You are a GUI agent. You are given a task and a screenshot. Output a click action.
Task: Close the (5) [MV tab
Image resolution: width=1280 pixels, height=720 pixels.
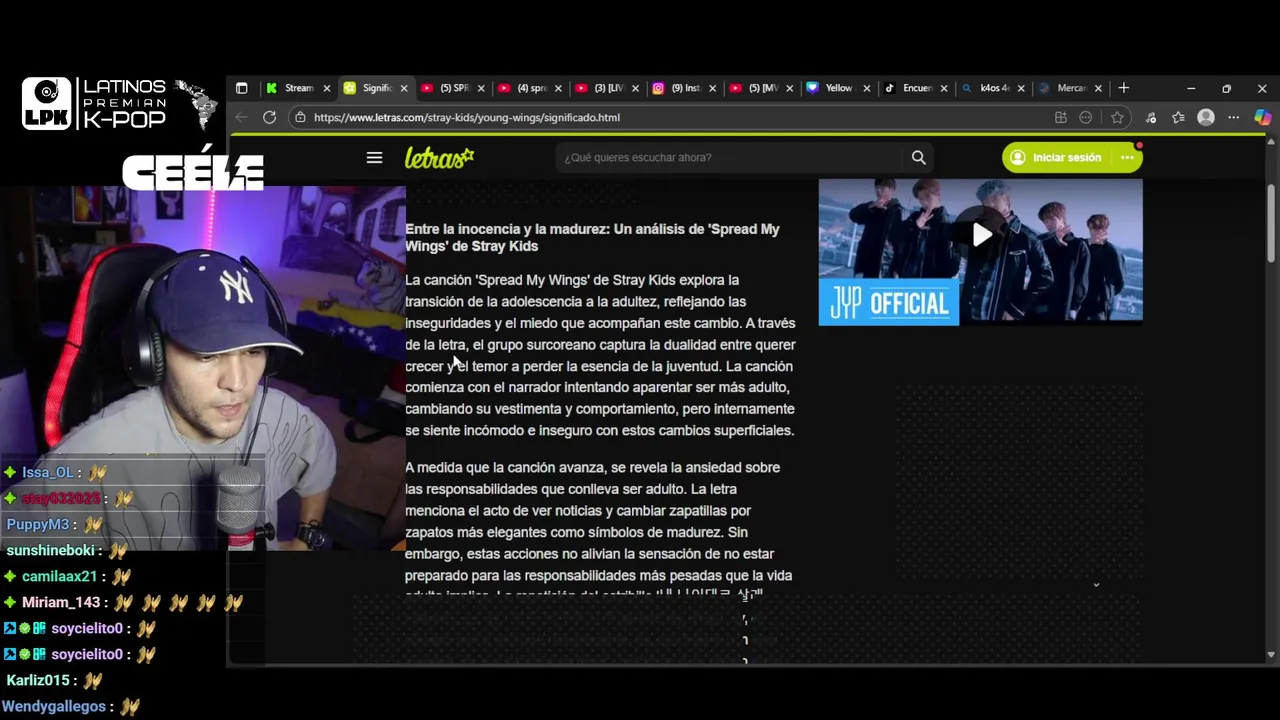tap(789, 88)
